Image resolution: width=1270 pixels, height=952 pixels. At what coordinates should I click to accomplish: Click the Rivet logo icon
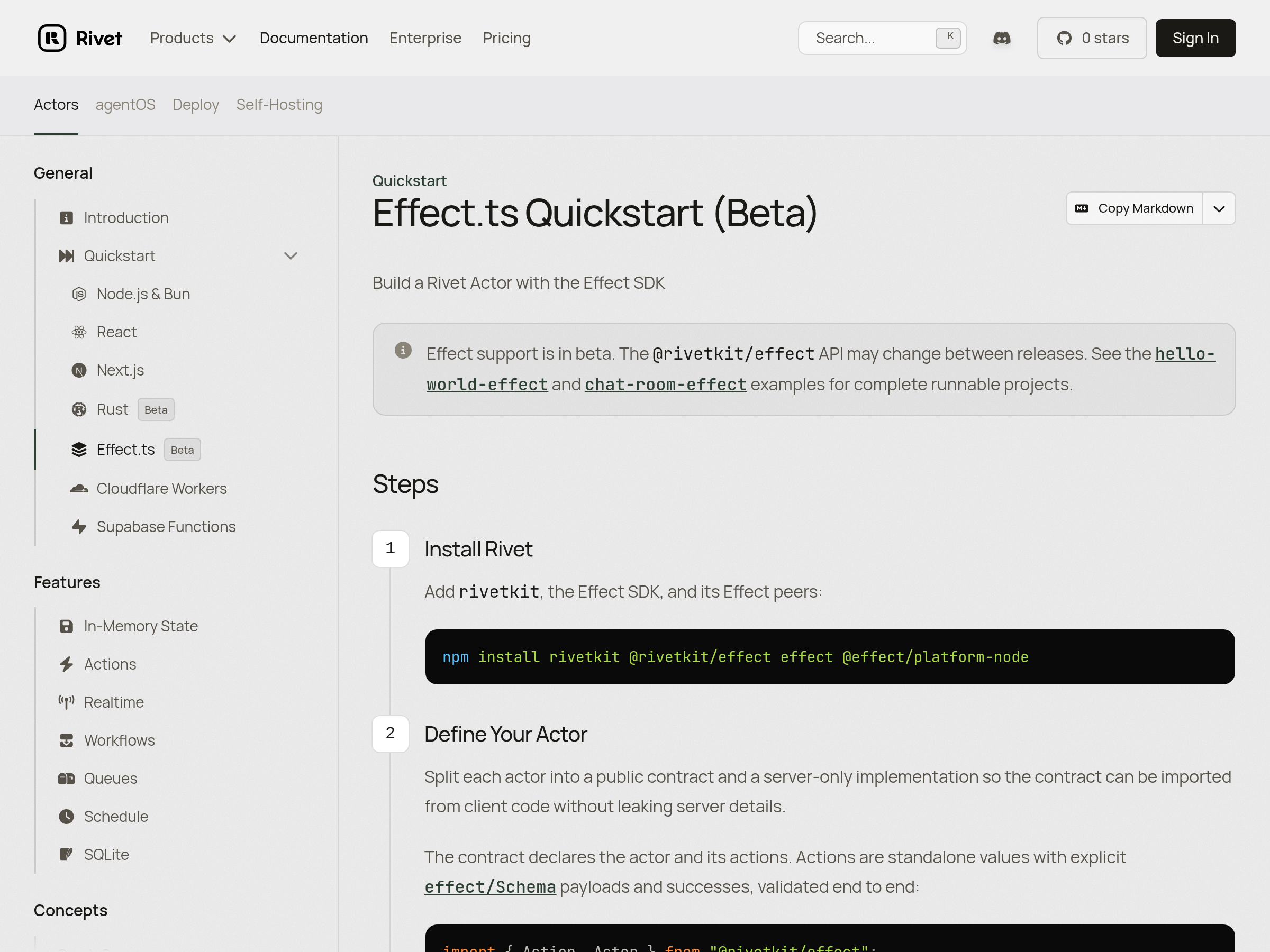click(x=52, y=38)
